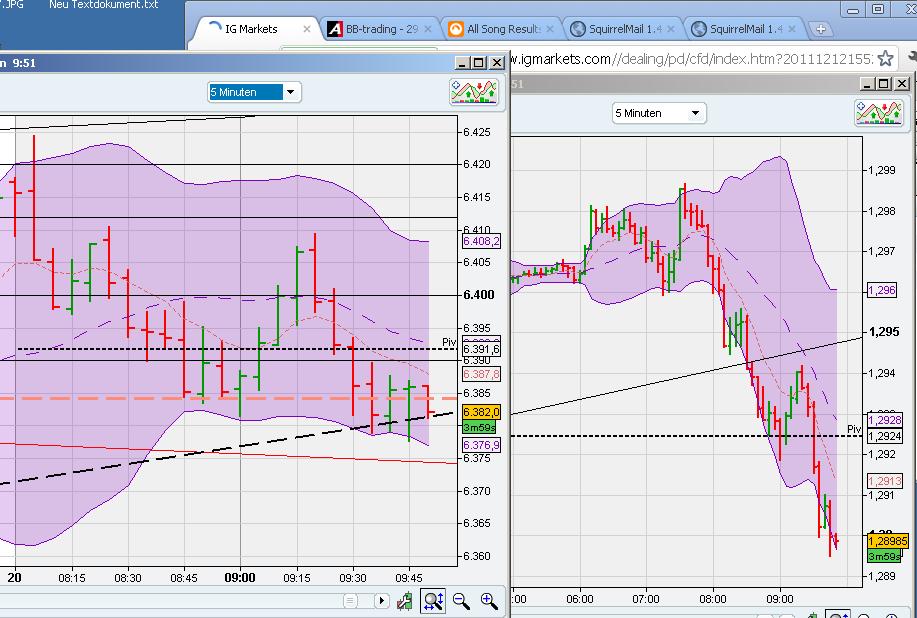Maximize the left chart window
The height and width of the screenshot is (618, 917).
coord(479,63)
